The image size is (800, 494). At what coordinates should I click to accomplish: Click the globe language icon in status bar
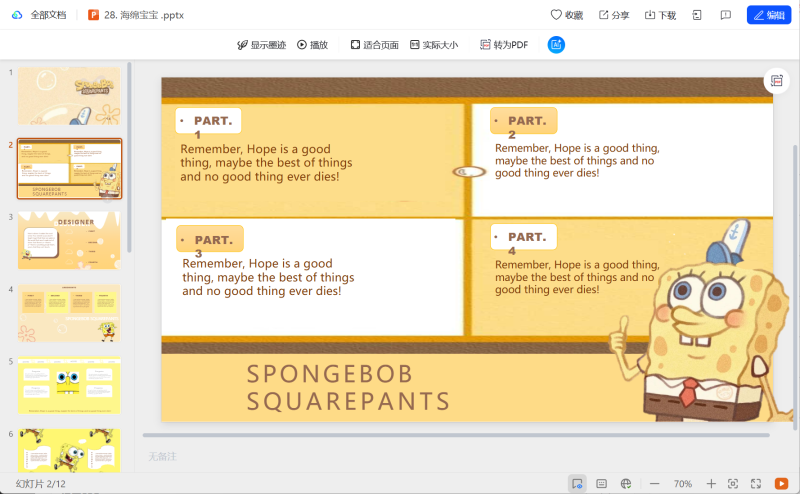[x=626, y=483]
